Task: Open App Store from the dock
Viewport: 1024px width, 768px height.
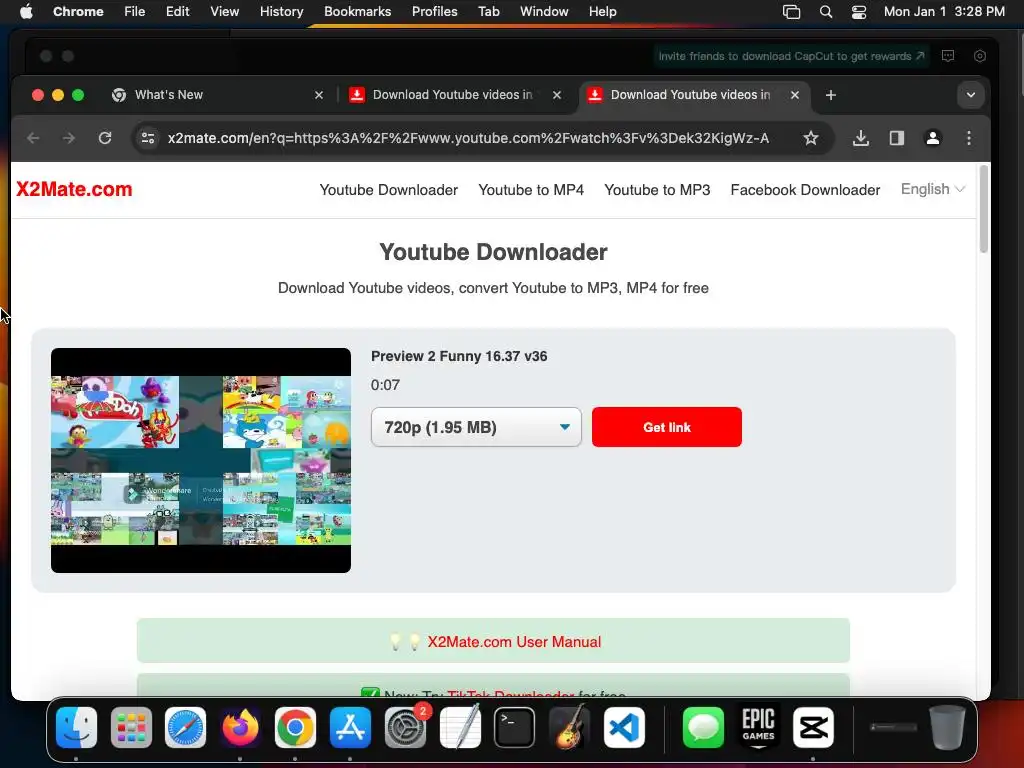Action: (x=350, y=728)
